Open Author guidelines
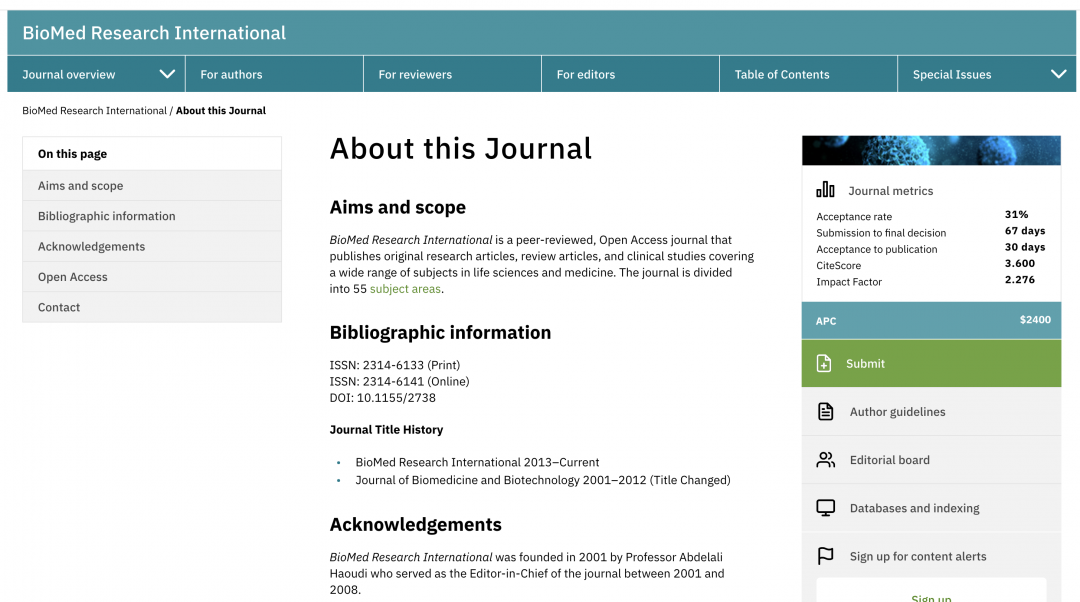The height and width of the screenshot is (602, 1080). [931, 411]
